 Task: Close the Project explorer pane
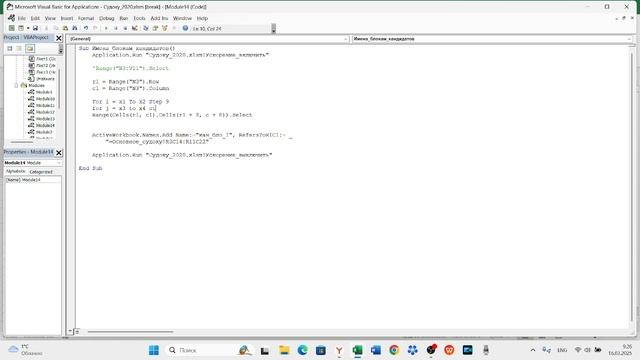coord(59,38)
